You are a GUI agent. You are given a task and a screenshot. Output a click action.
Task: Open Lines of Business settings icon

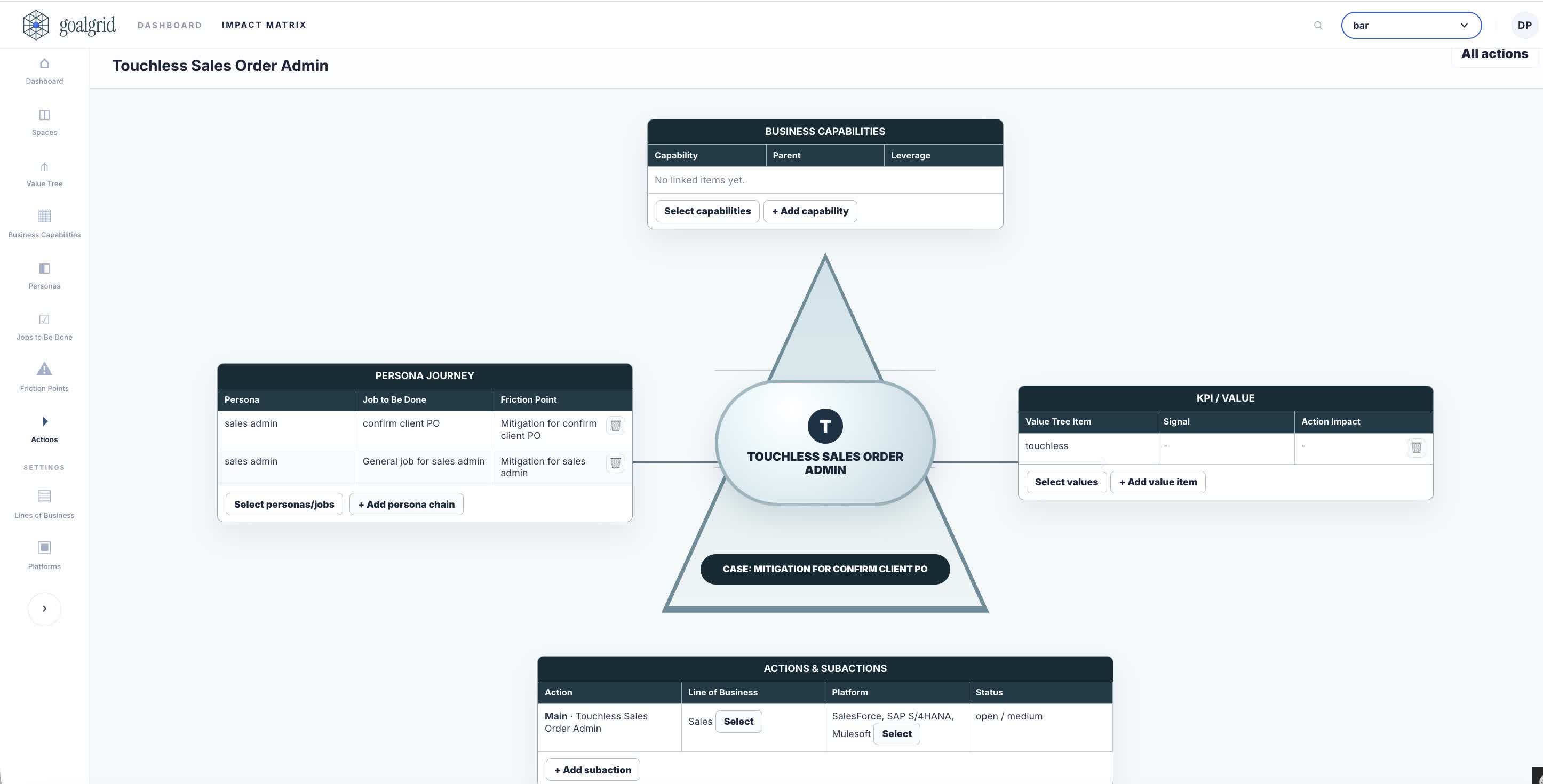[44, 496]
